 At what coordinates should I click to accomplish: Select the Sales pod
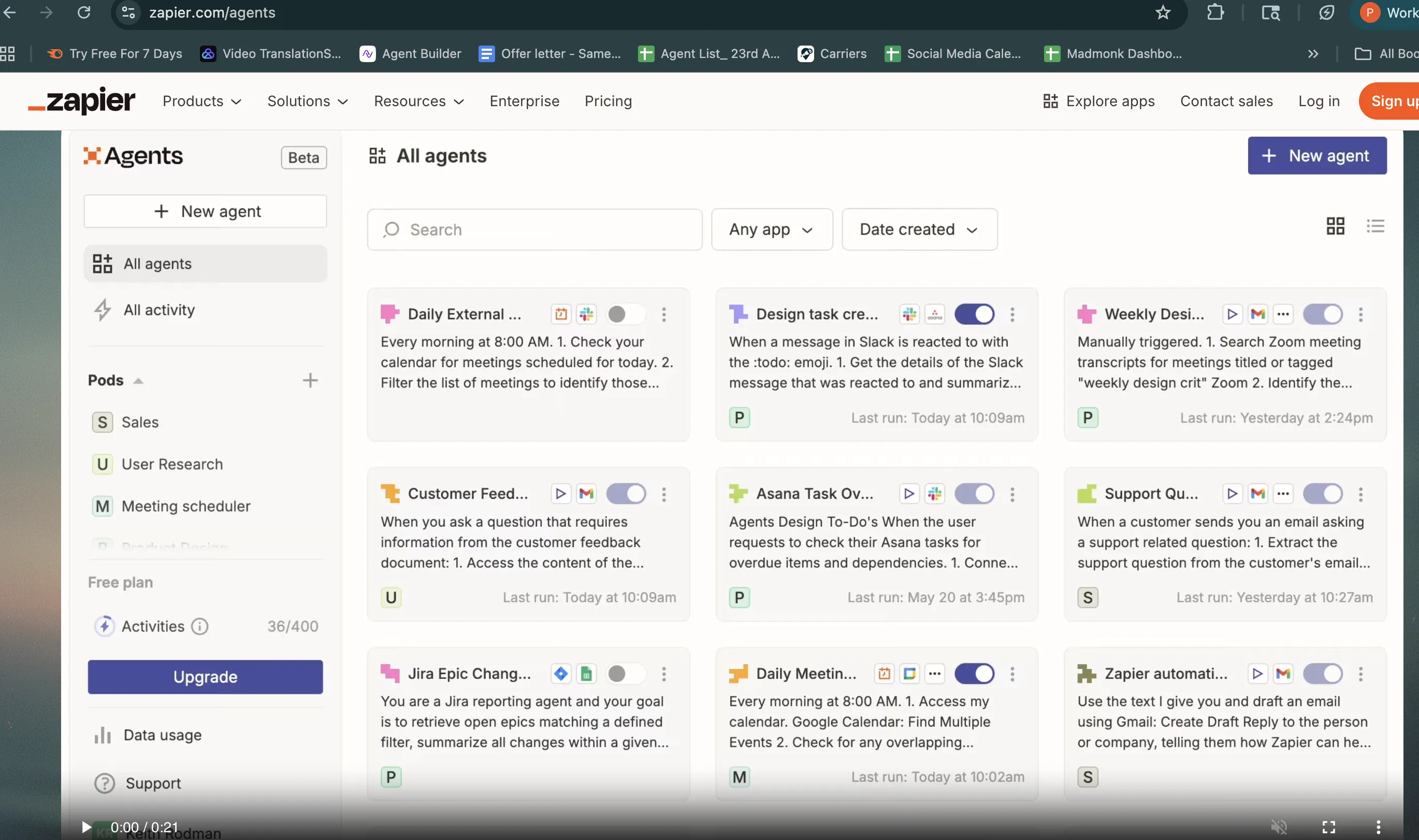coord(125,422)
